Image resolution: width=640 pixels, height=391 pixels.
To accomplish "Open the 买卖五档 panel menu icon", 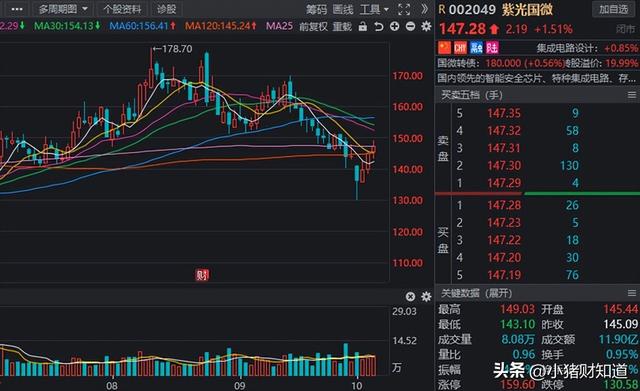I will pyautogui.click(x=631, y=95).
